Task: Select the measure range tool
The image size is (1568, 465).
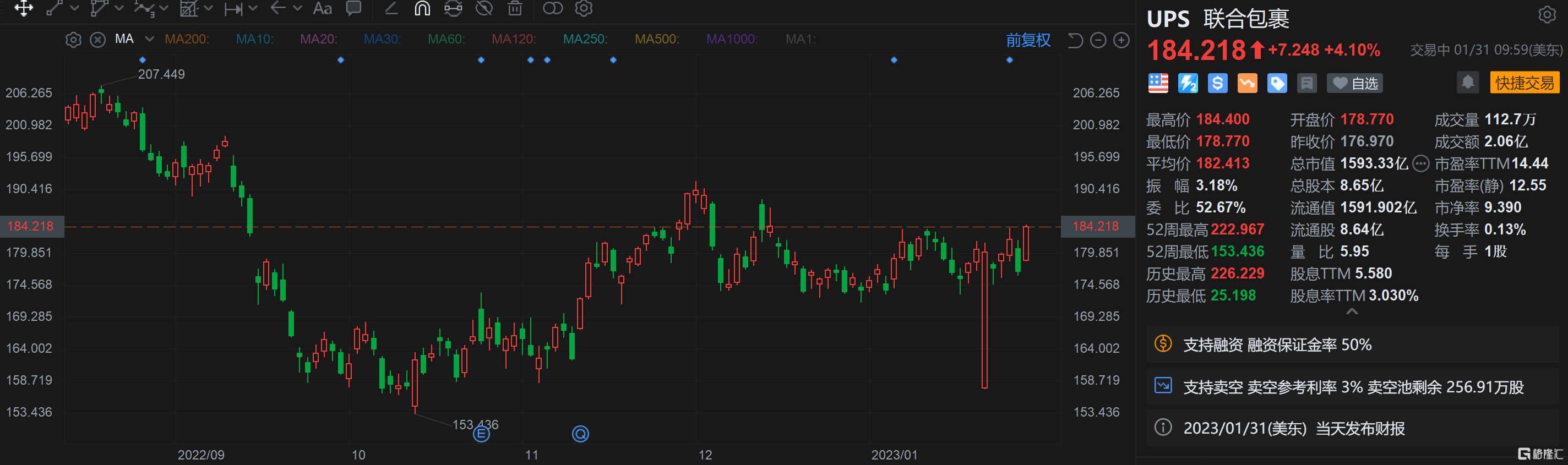Action: [x=233, y=8]
